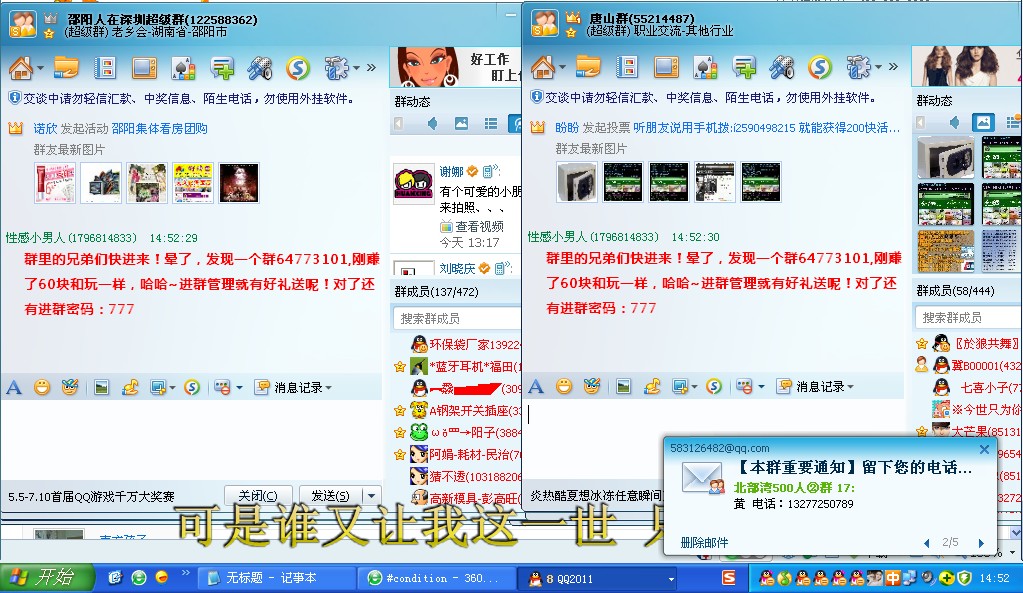Click the screen-share icon in 邵阳 group toolbar
Screen dimensions: 1023x593
pos(144,67)
